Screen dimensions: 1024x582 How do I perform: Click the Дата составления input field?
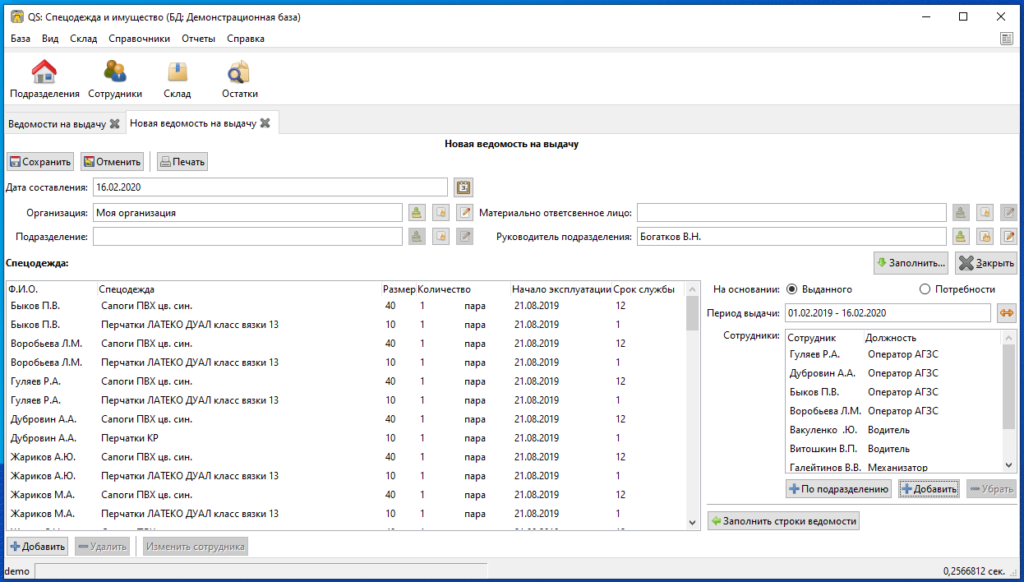point(270,187)
